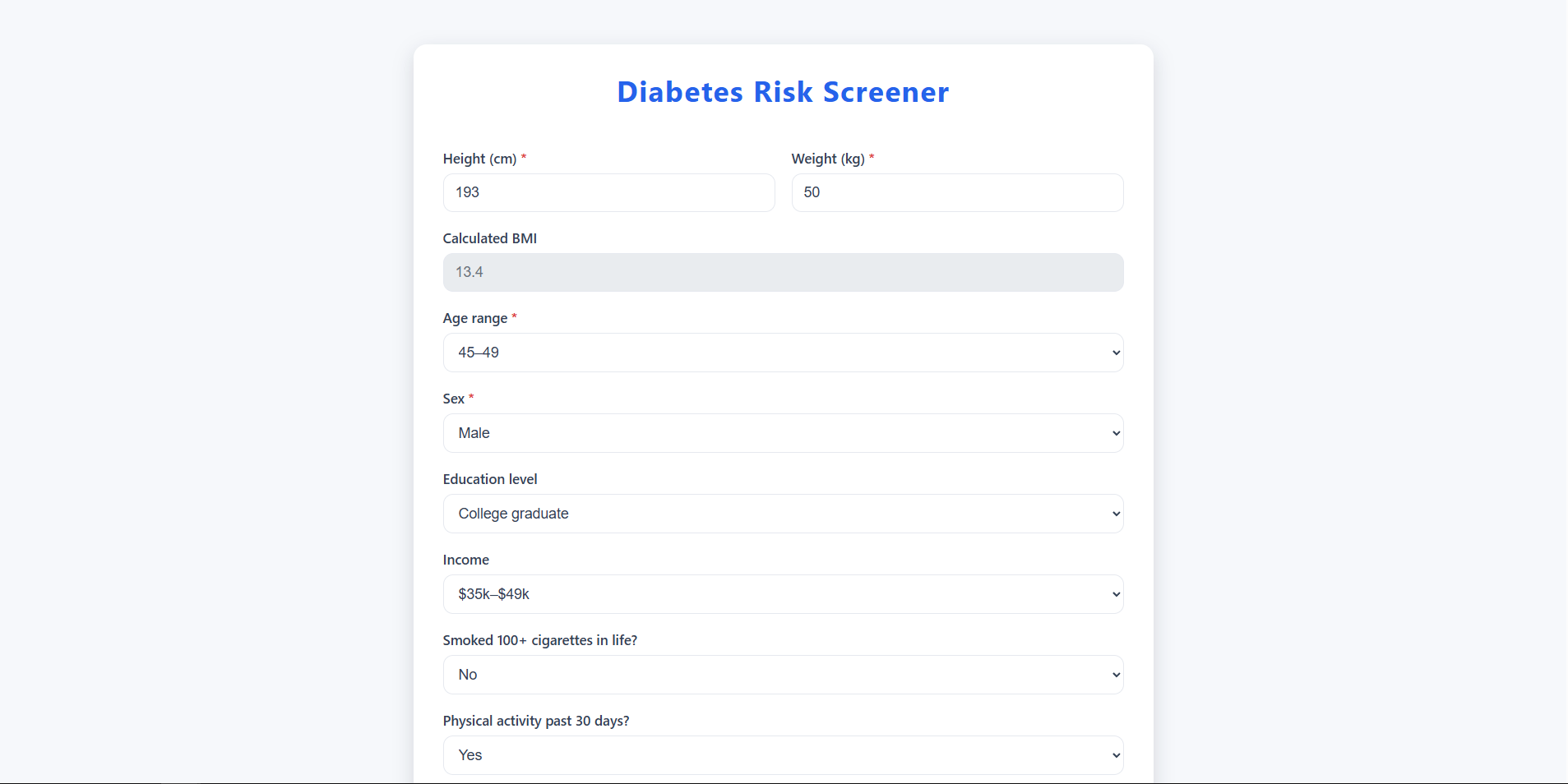
Task: Click the "Income" field label
Action: pos(465,560)
